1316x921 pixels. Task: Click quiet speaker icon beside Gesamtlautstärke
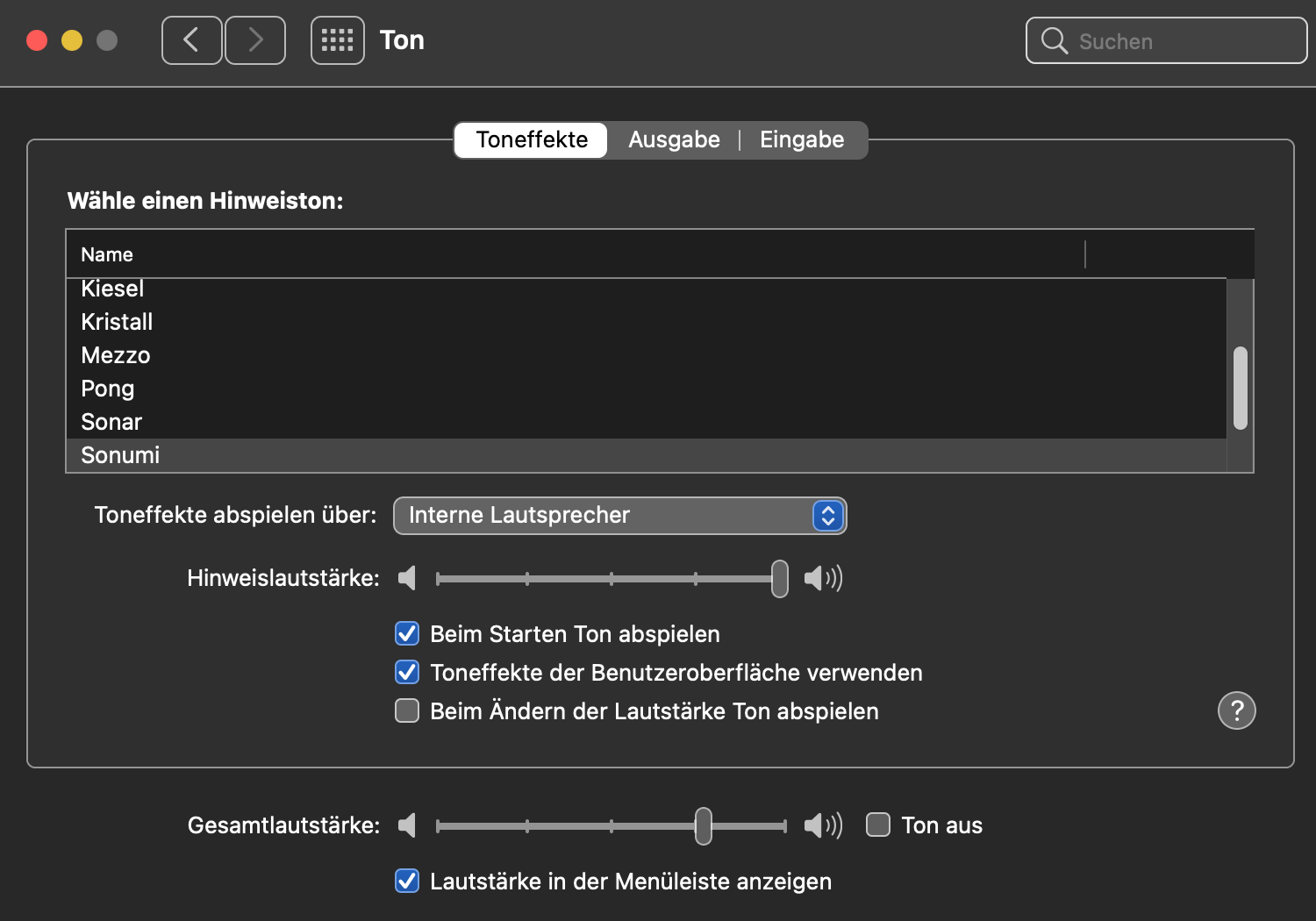407,825
